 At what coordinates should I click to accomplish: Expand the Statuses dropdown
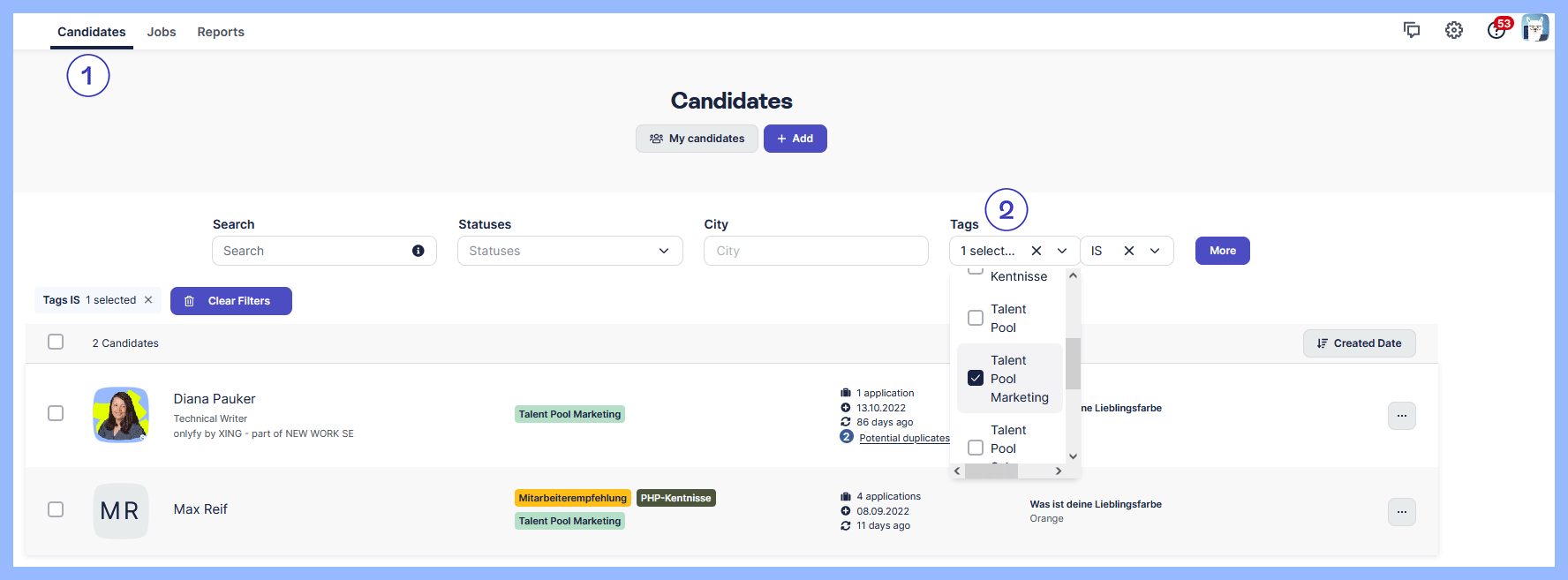pos(663,251)
